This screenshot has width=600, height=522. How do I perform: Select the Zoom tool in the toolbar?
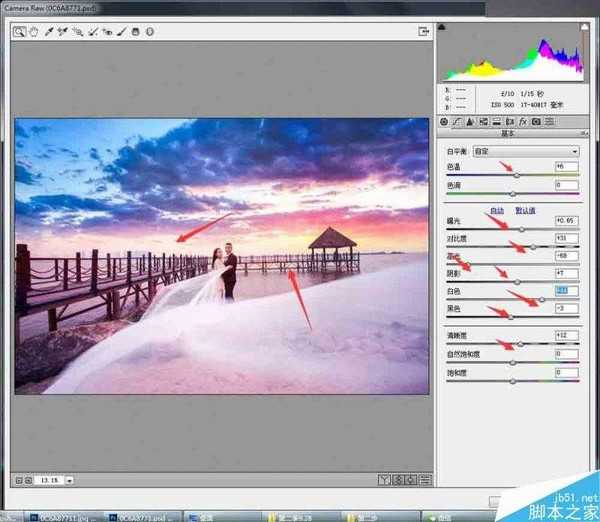(x=20, y=31)
